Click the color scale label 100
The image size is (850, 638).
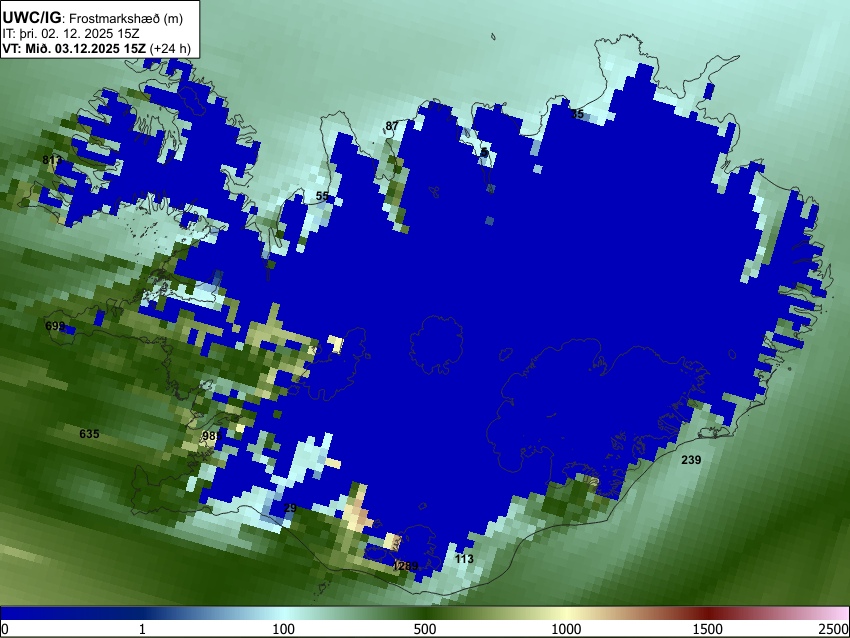[284, 629]
